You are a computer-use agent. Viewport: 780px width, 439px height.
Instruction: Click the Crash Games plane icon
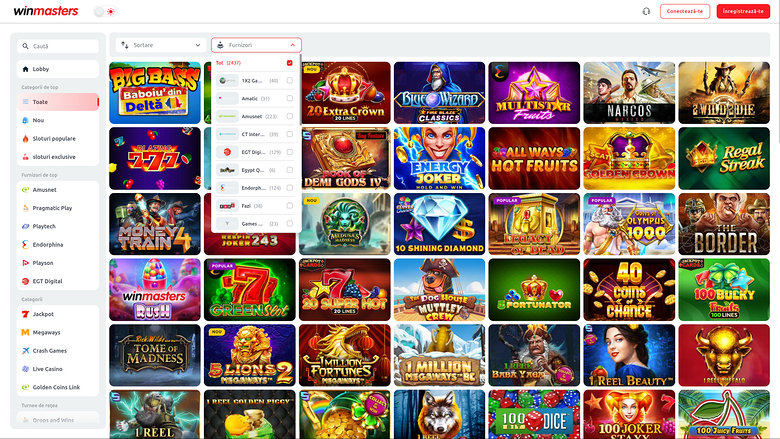pyautogui.click(x=25, y=351)
